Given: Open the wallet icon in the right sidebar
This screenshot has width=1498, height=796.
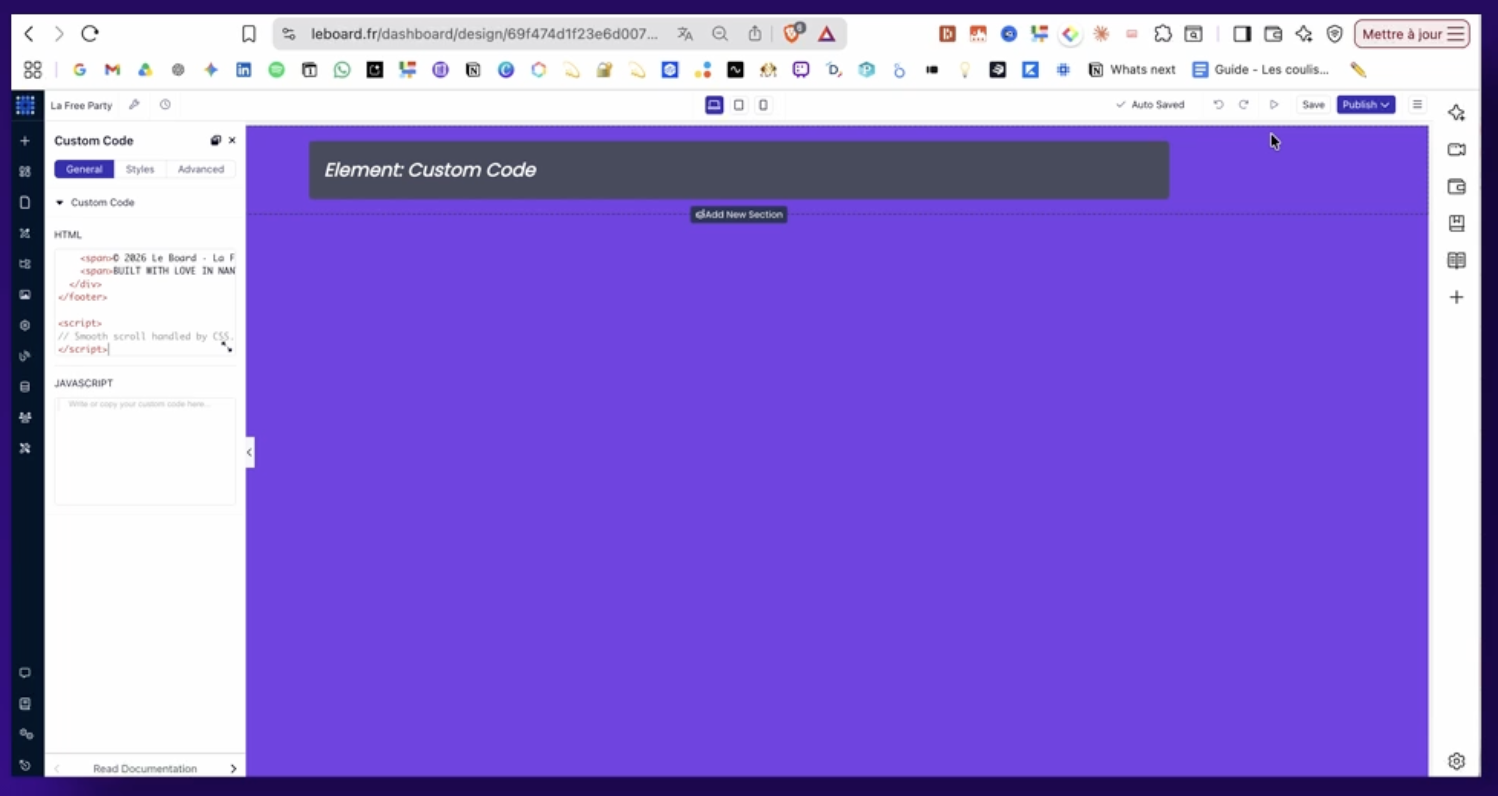Looking at the screenshot, I should point(1456,187).
